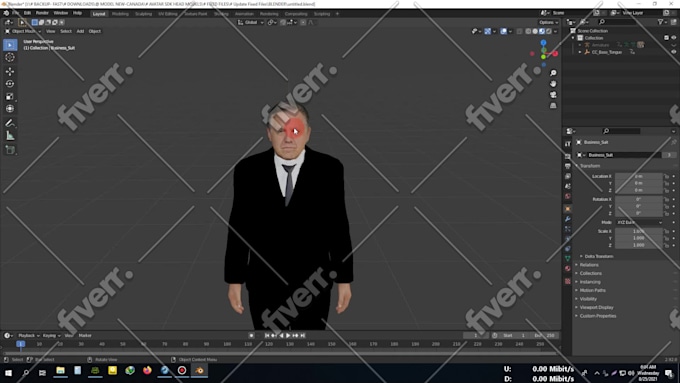Image resolution: width=680 pixels, height=383 pixels.
Task: Open the Texture properties checker tab
Action: pyautogui.click(x=568, y=281)
